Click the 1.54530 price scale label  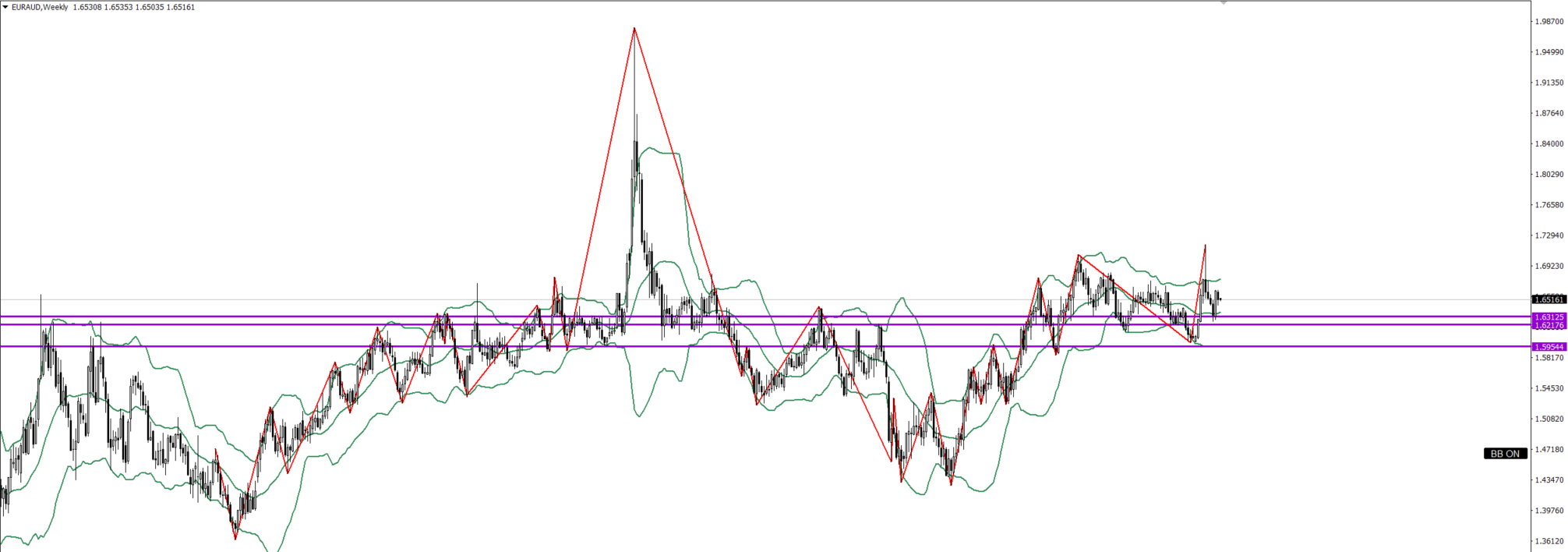click(x=1549, y=388)
